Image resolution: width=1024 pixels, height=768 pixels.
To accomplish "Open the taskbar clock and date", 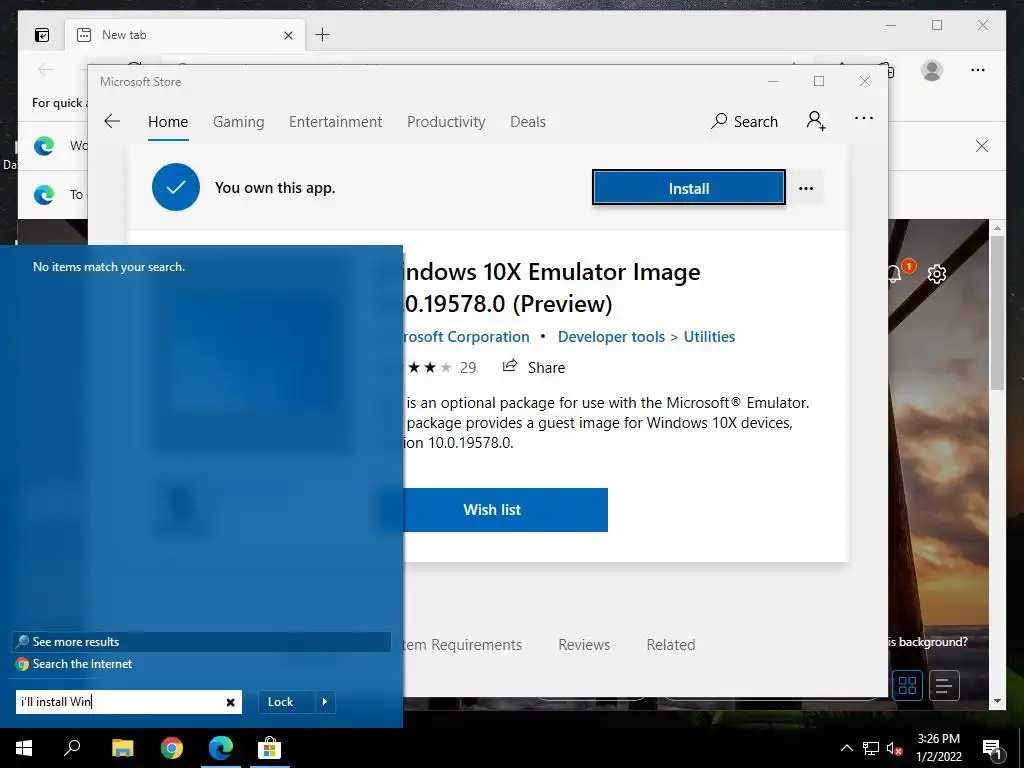I will coord(939,748).
